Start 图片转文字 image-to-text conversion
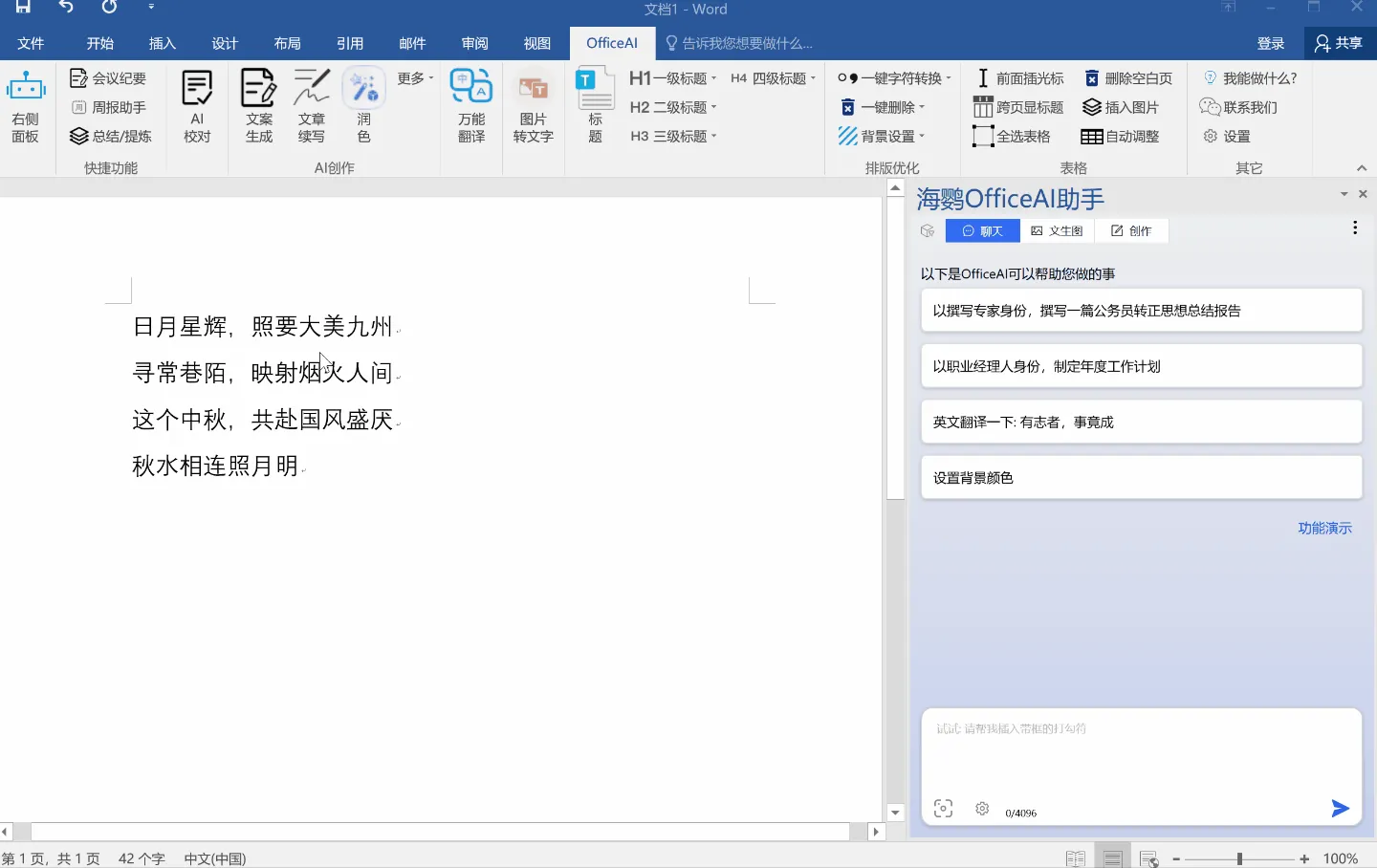 pos(533,105)
